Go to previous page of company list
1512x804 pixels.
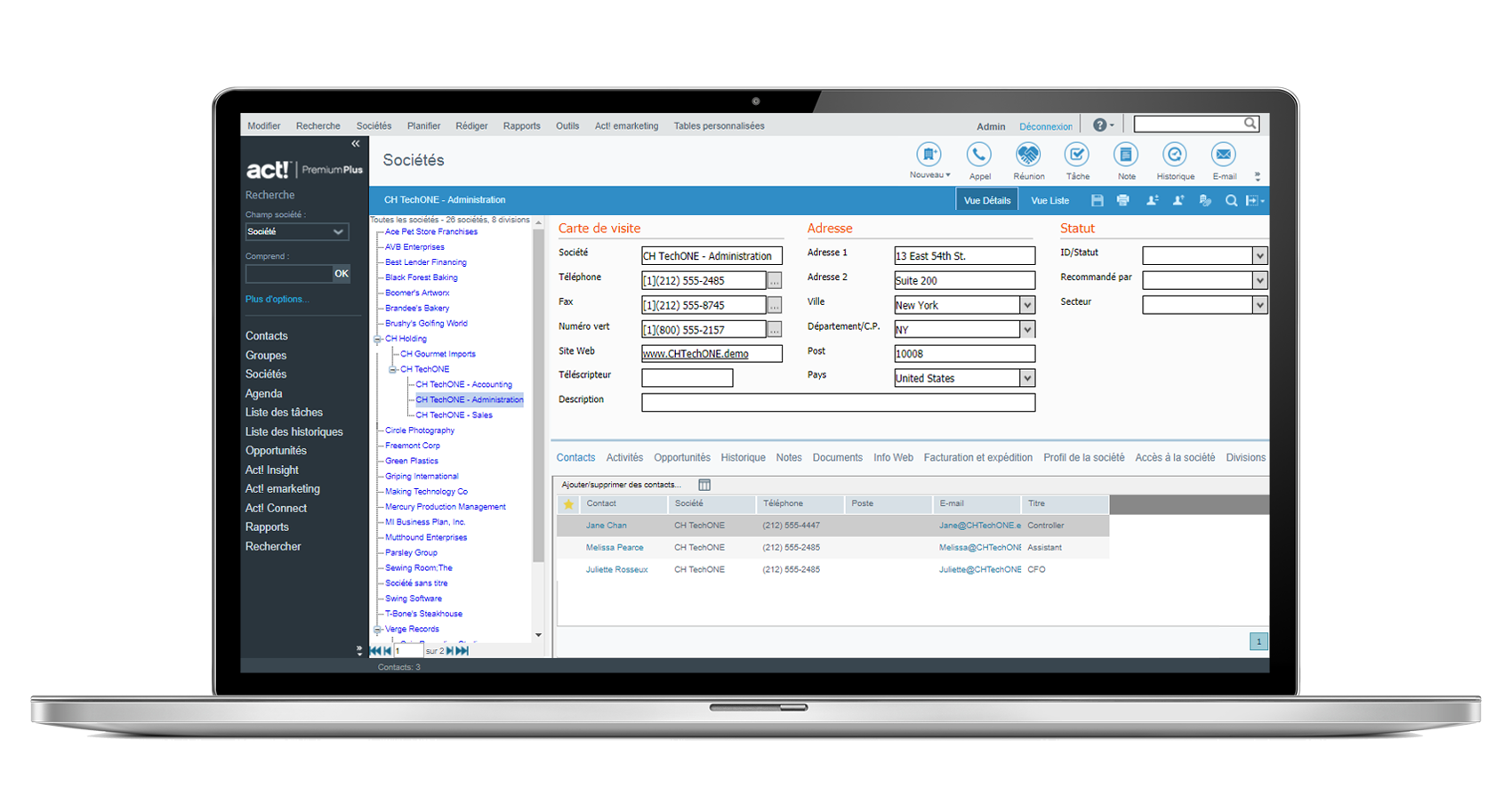(x=387, y=651)
